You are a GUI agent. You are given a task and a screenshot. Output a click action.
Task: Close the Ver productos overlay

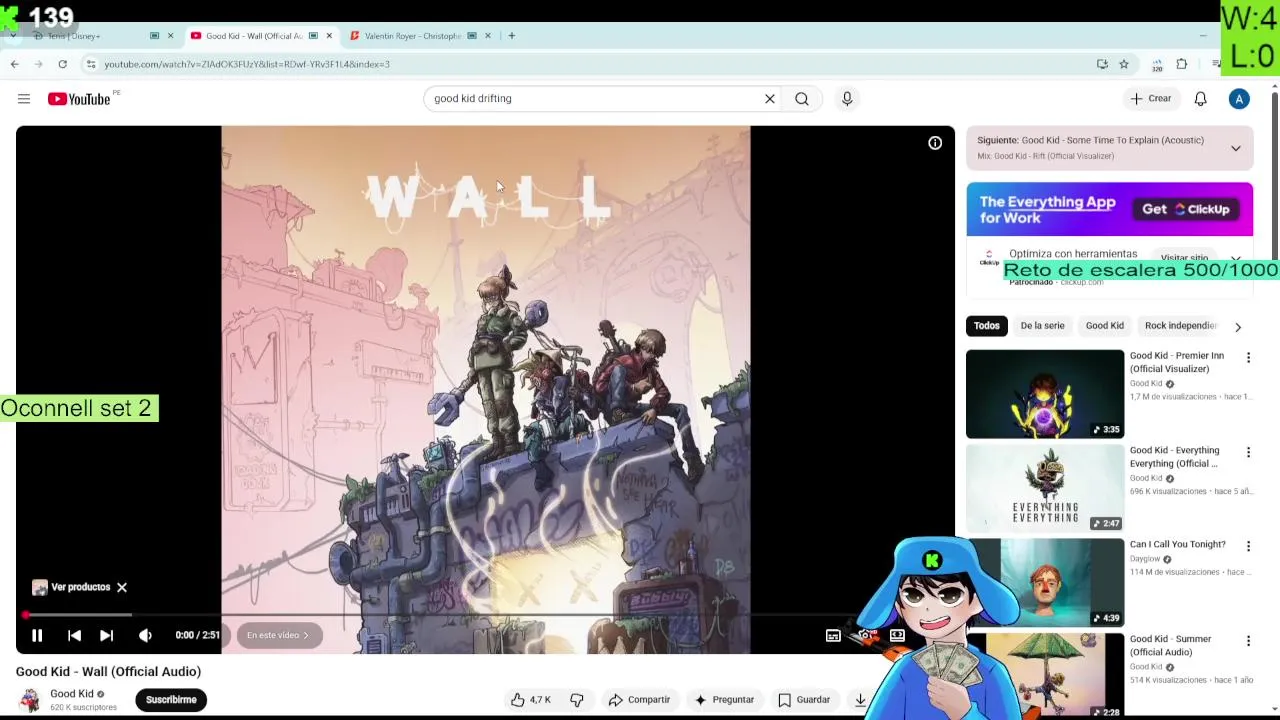(x=122, y=588)
